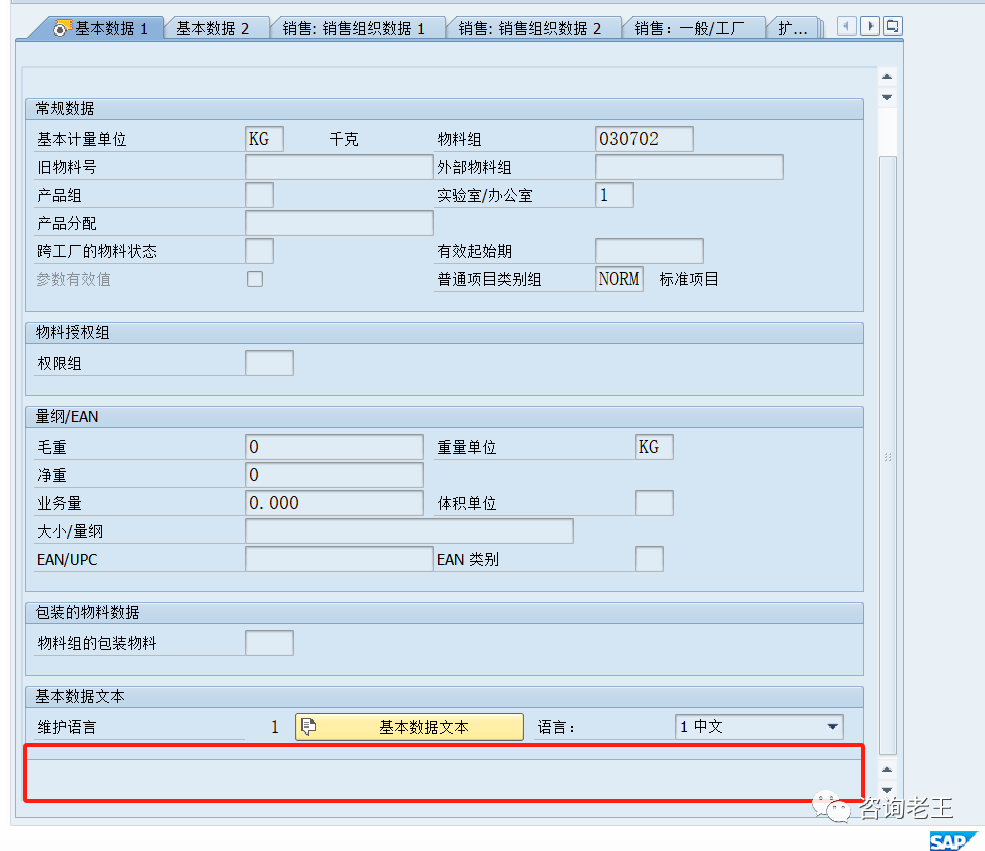Click the 千克 unit description text
The image size is (985, 851).
(x=344, y=139)
